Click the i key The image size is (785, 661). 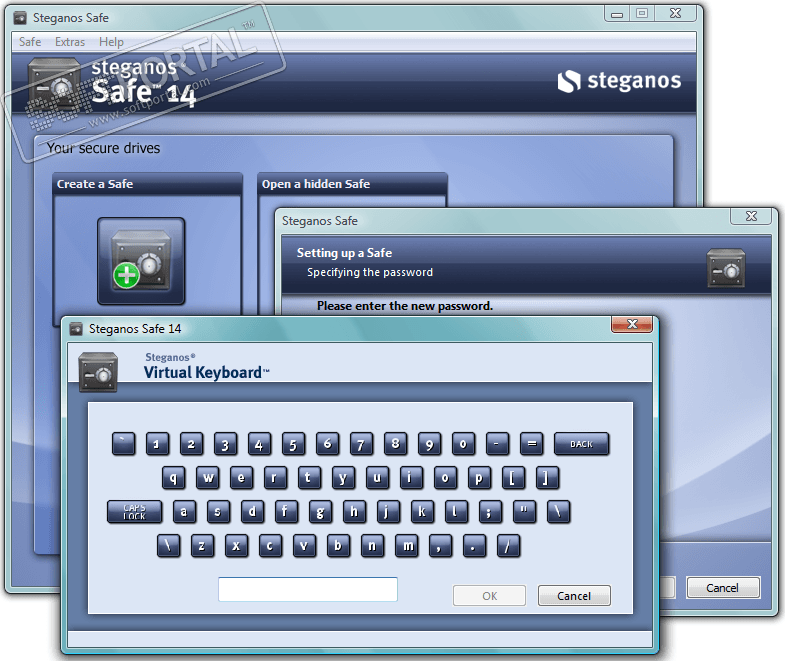coord(412,478)
